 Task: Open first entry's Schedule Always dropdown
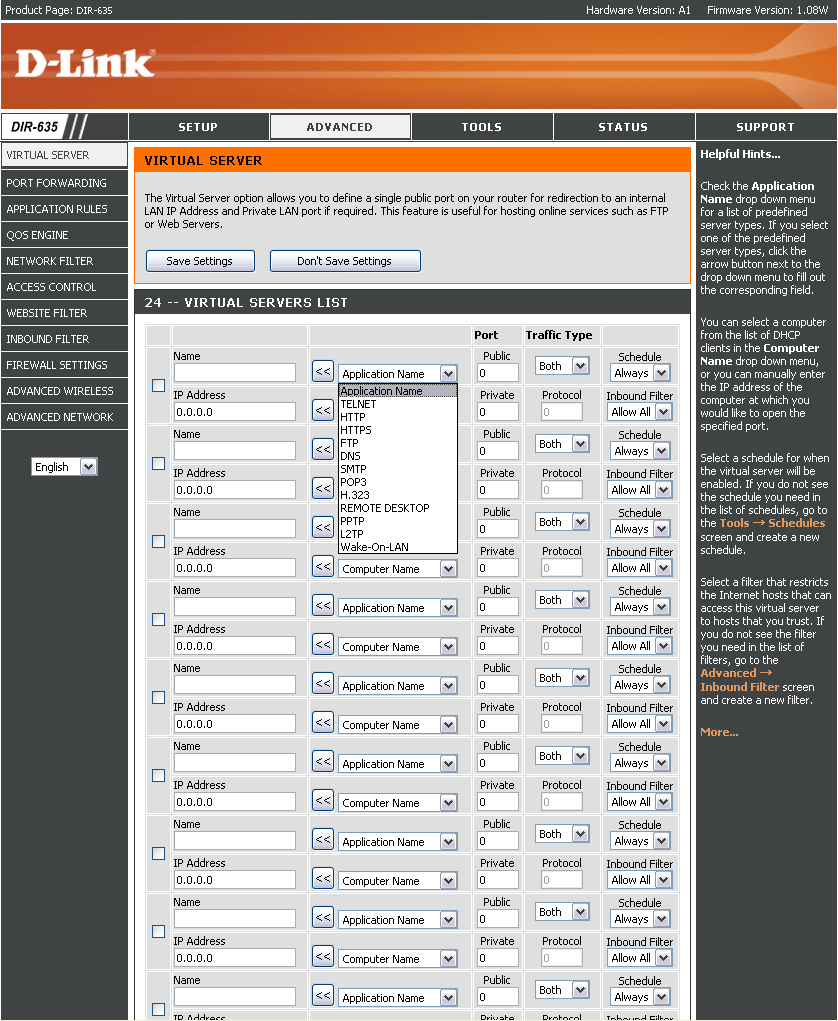[640, 373]
